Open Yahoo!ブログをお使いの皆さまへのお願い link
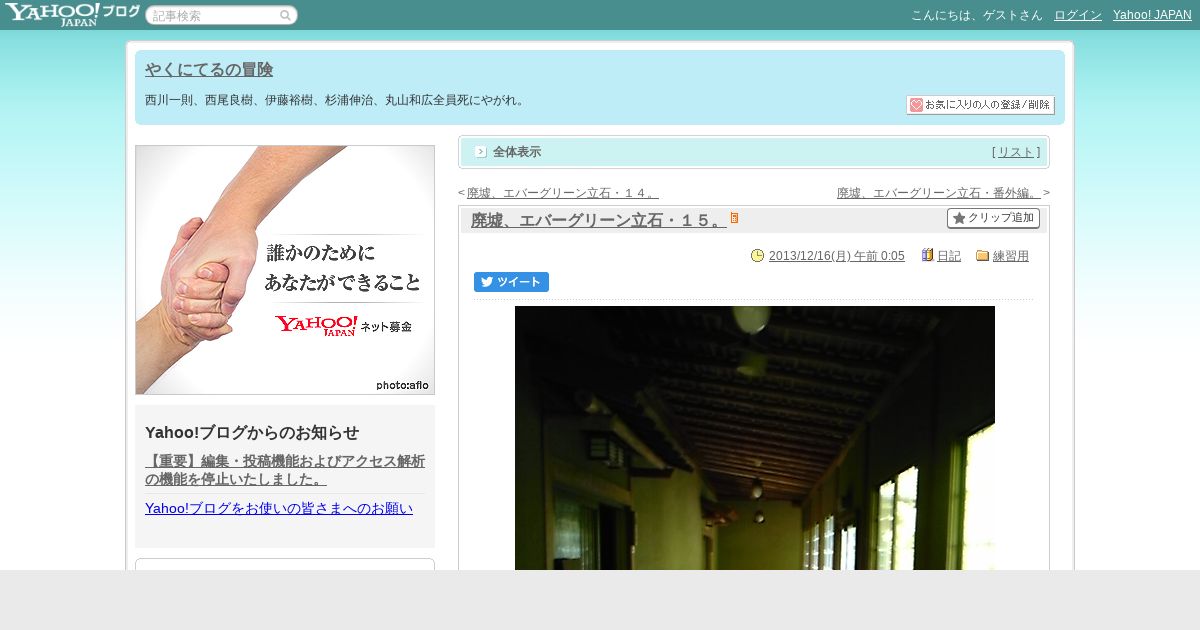Image resolution: width=1200 pixels, height=630 pixels. pyautogui.click(x=279, y=508)
